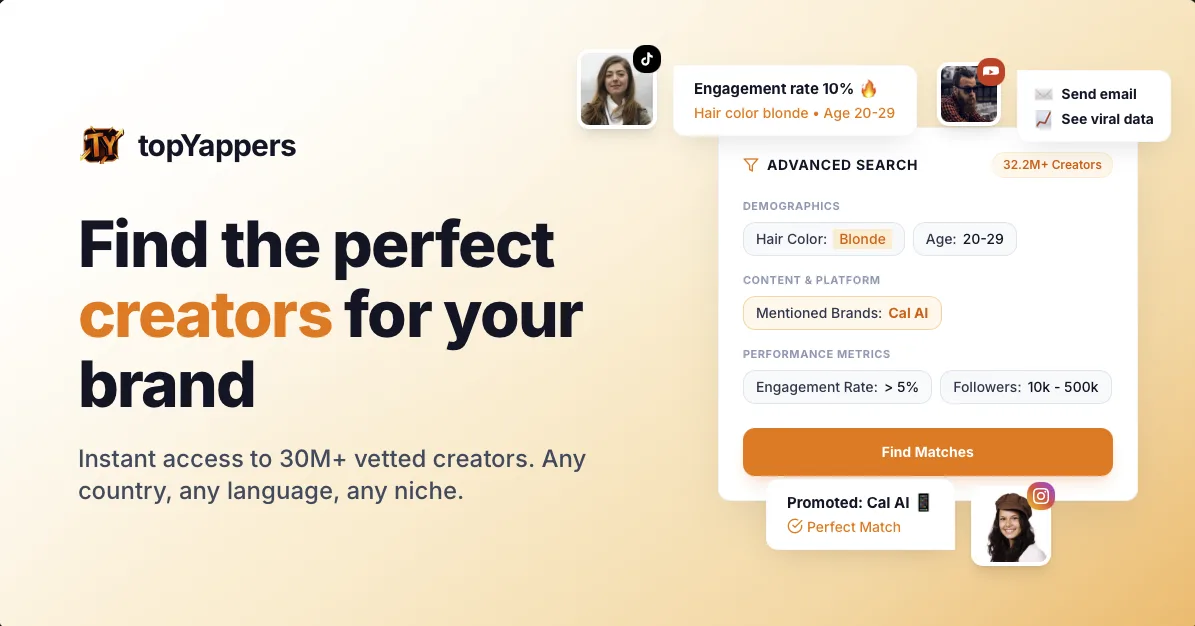Open the bearded YouTube creator thumbnail
This screenshot has width=1195, height=626.
pyautogui.click(x=969, y=93)
